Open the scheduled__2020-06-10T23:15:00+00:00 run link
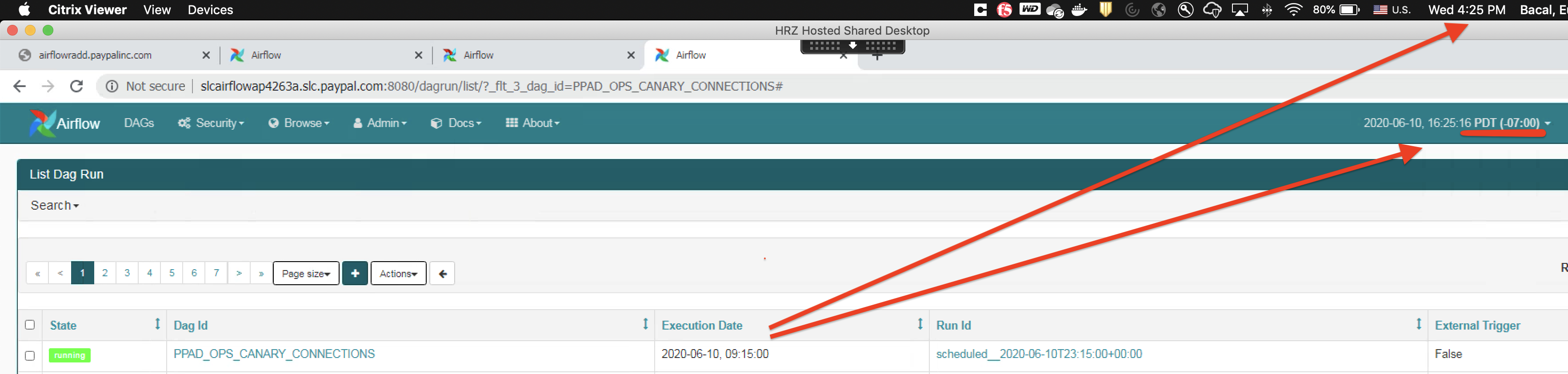This screenshot has height=374, width=1568. click(1039, 354)
